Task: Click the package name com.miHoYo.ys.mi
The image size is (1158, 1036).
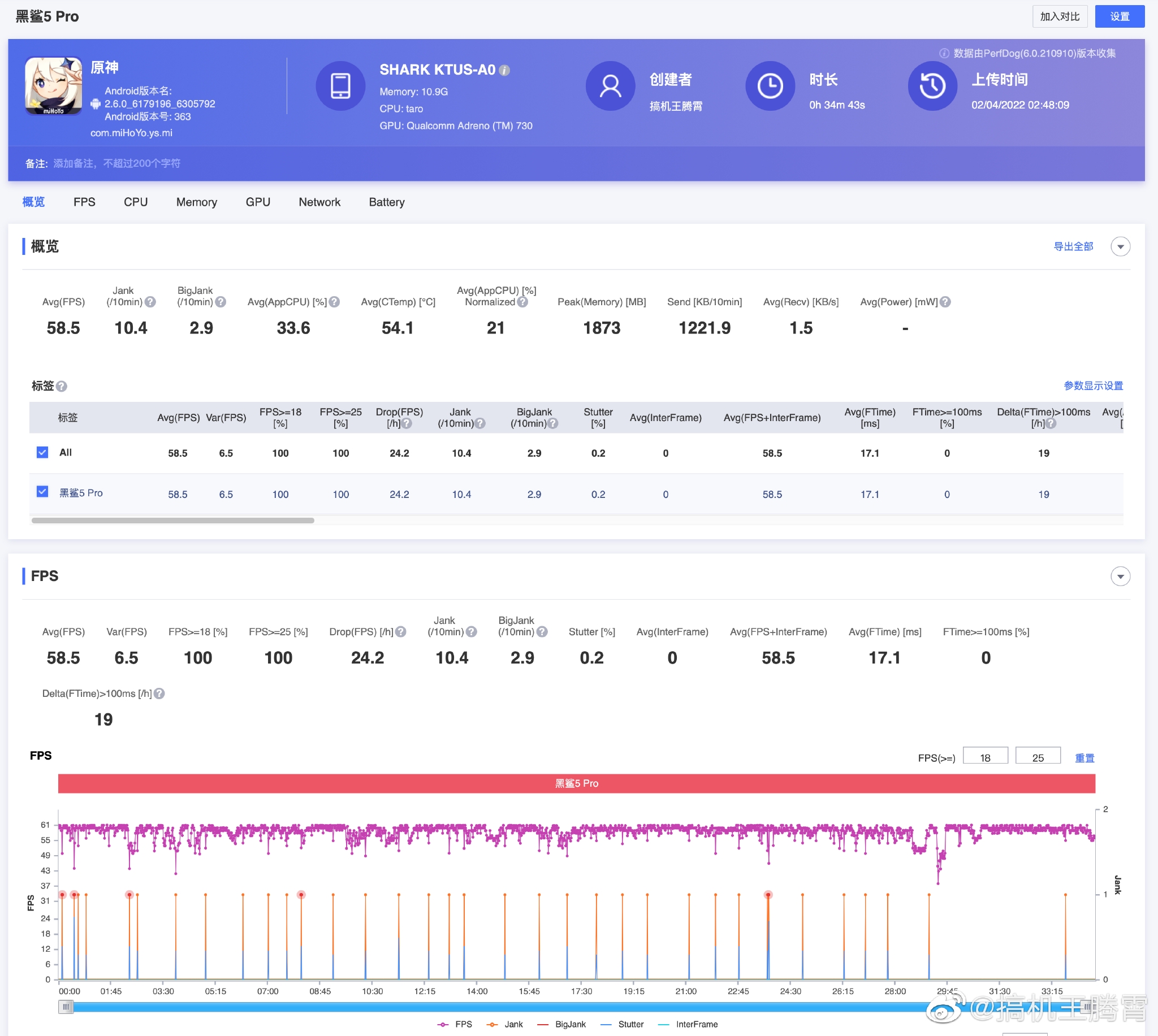Action: [131, 133]
